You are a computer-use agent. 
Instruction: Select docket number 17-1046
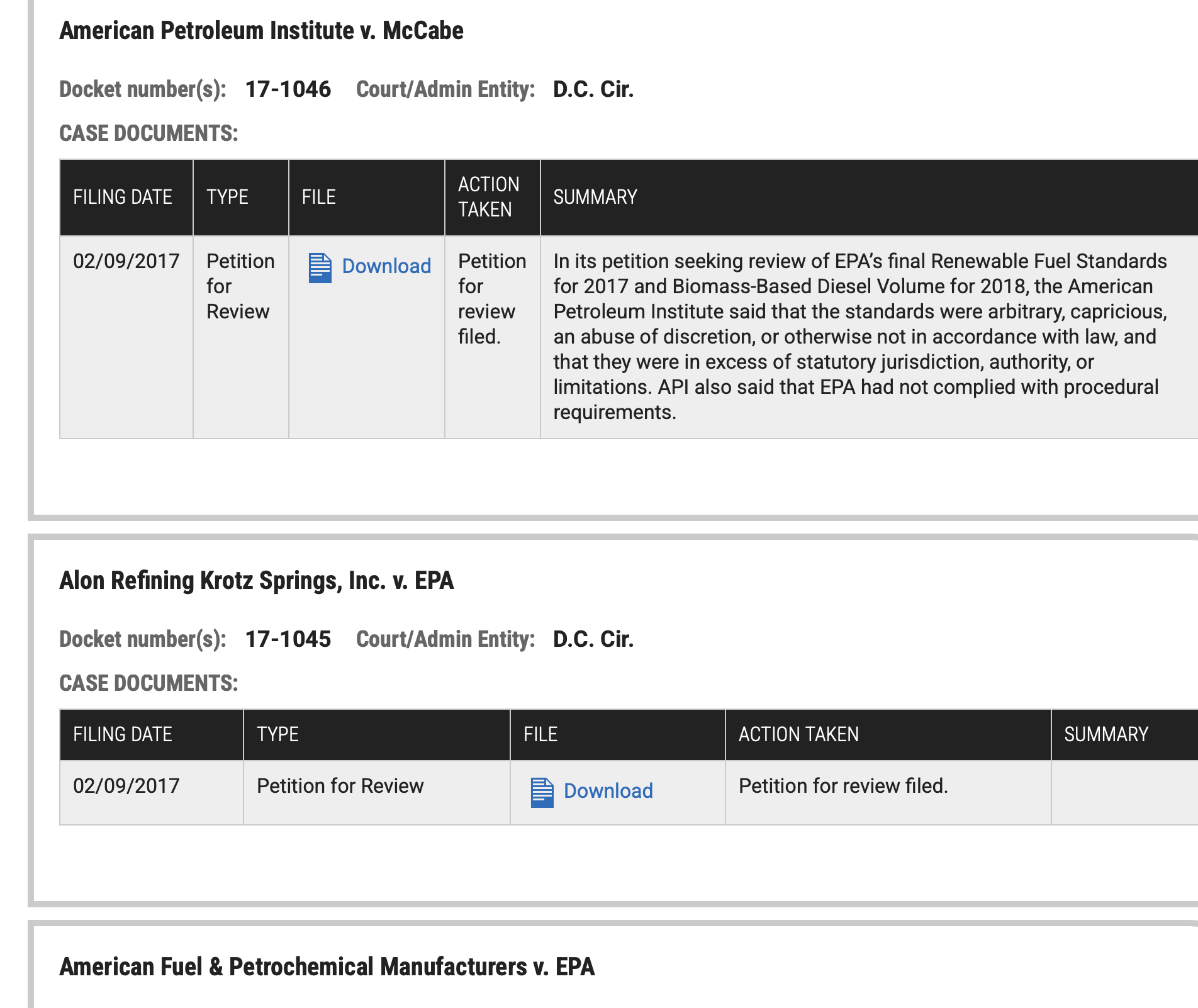coord(288,89)
